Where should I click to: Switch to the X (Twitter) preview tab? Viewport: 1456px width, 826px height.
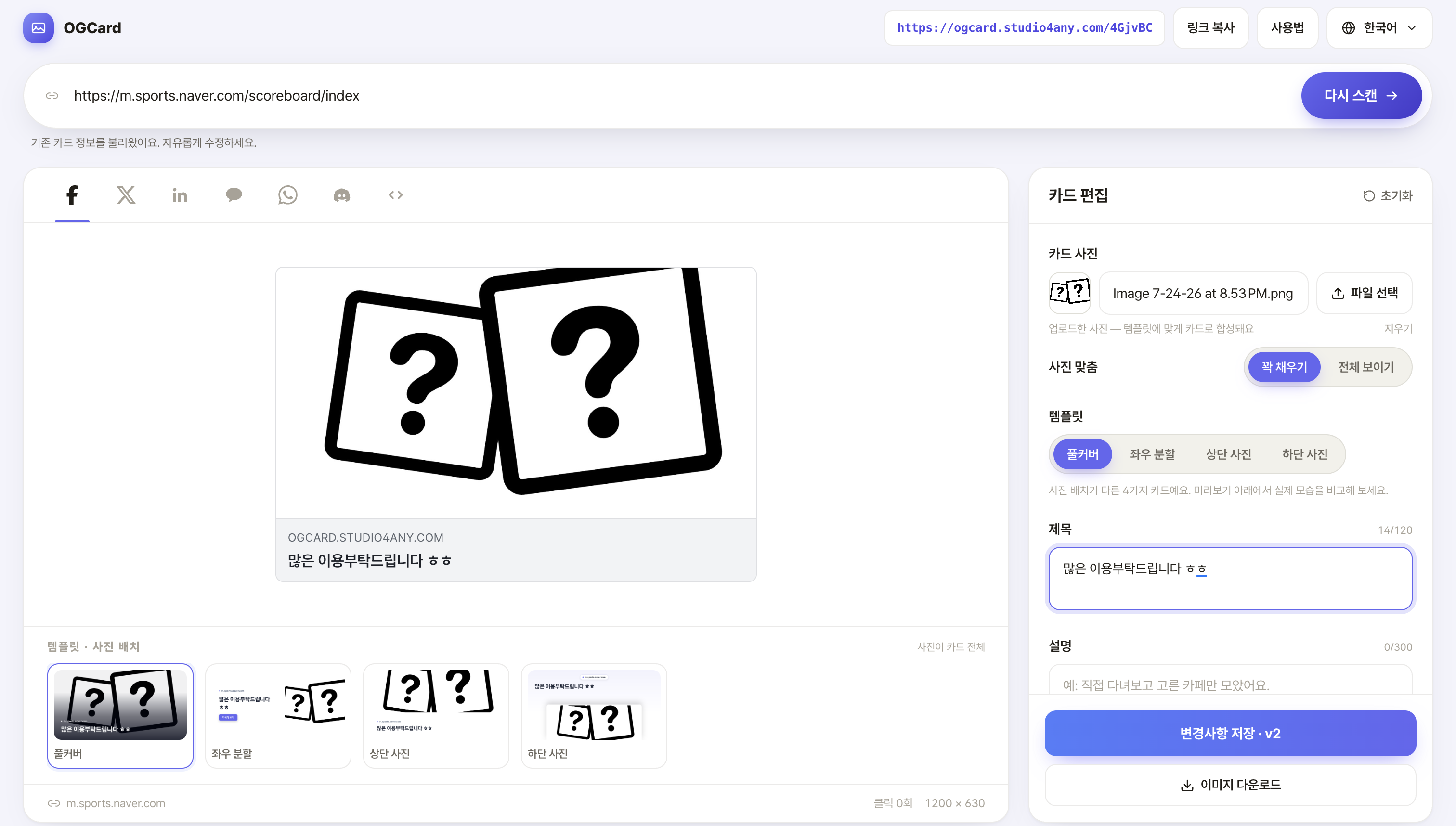point(126,195)
